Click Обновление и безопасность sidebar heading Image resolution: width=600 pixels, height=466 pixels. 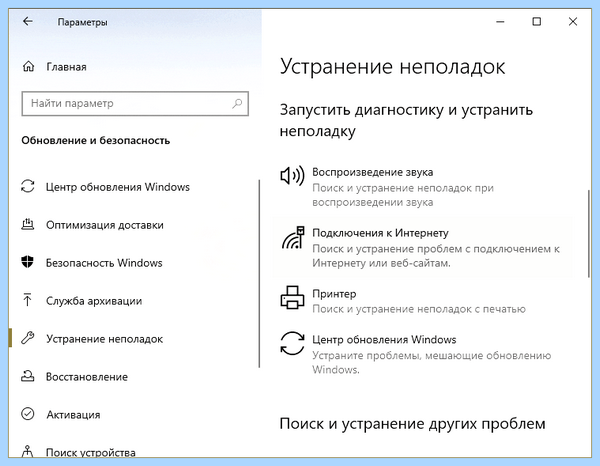96,140
